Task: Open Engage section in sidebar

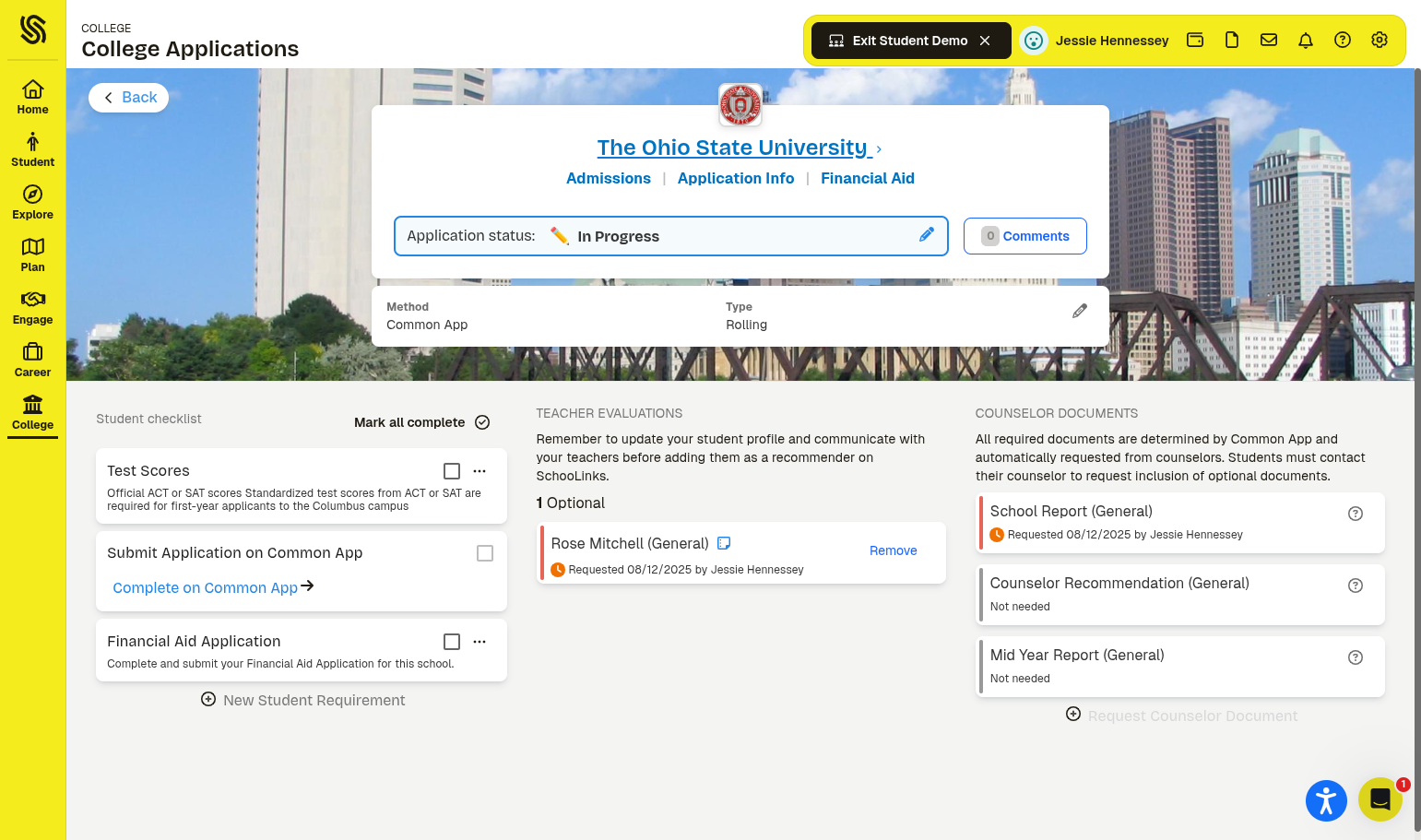Action: click(x=32, y=307)
